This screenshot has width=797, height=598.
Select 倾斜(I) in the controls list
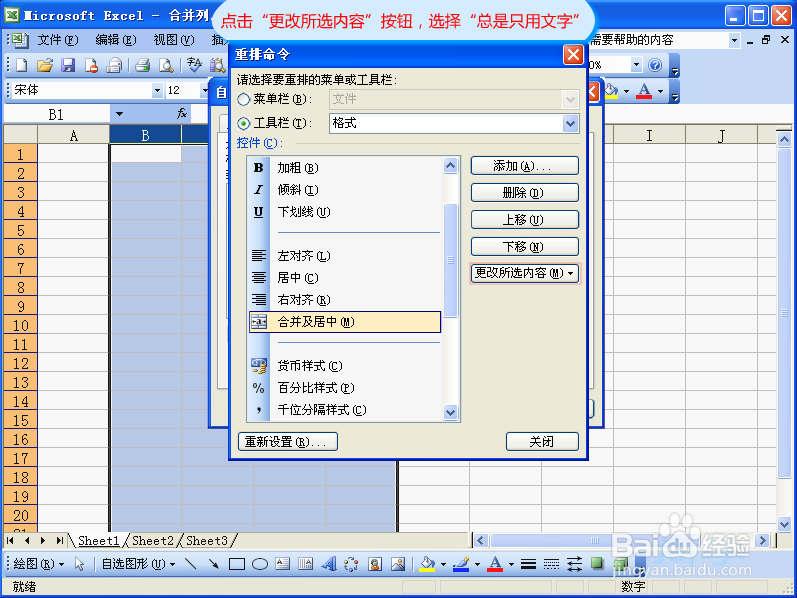[345, 190]
